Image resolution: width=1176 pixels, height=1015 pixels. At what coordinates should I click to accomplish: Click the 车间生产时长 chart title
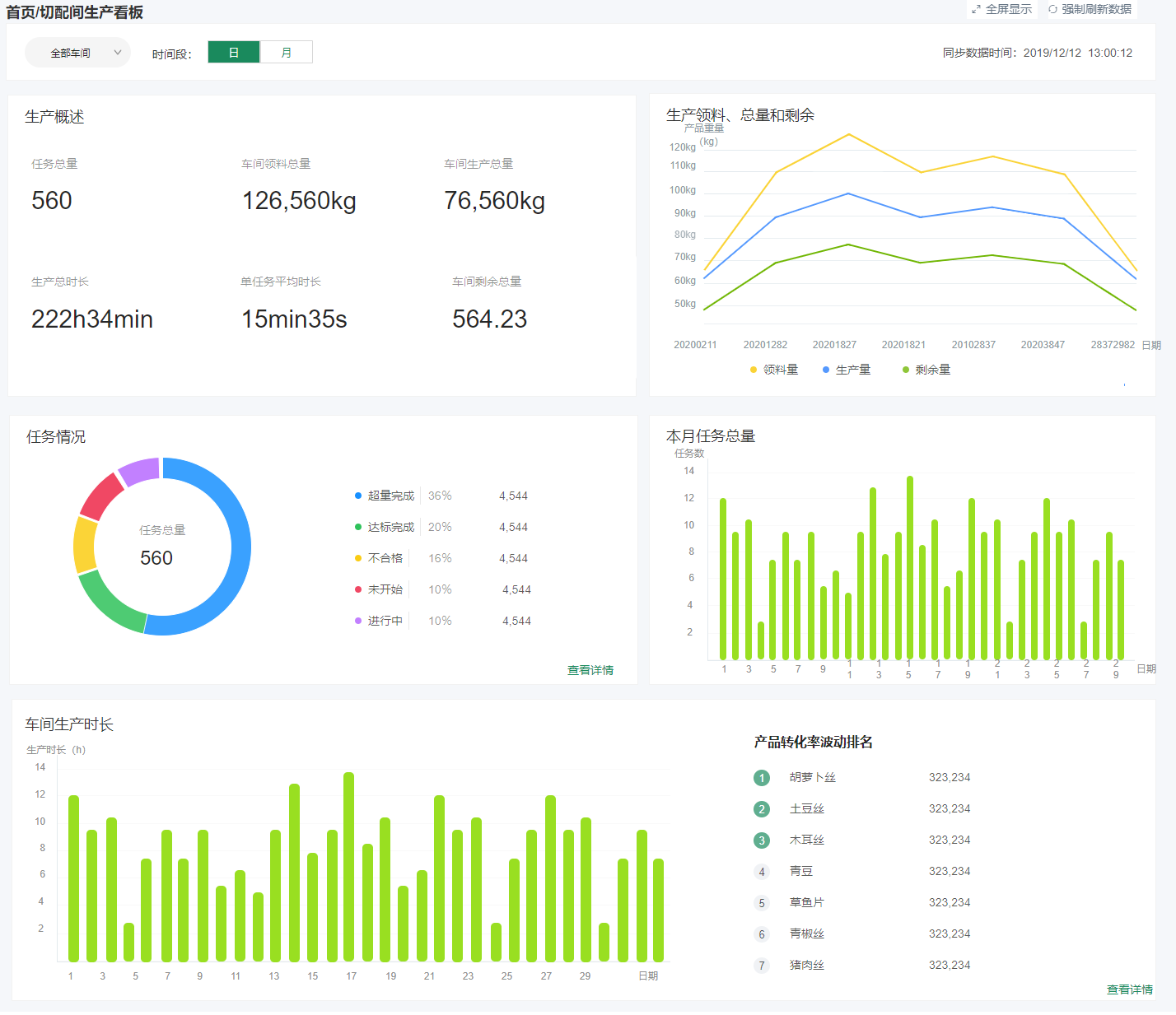[x=69, y=724]
